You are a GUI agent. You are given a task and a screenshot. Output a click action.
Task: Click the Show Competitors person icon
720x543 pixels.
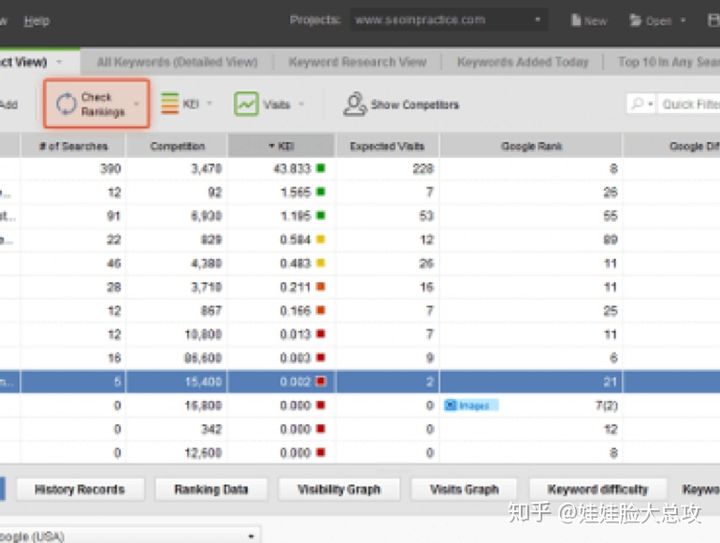pos(355,104)
